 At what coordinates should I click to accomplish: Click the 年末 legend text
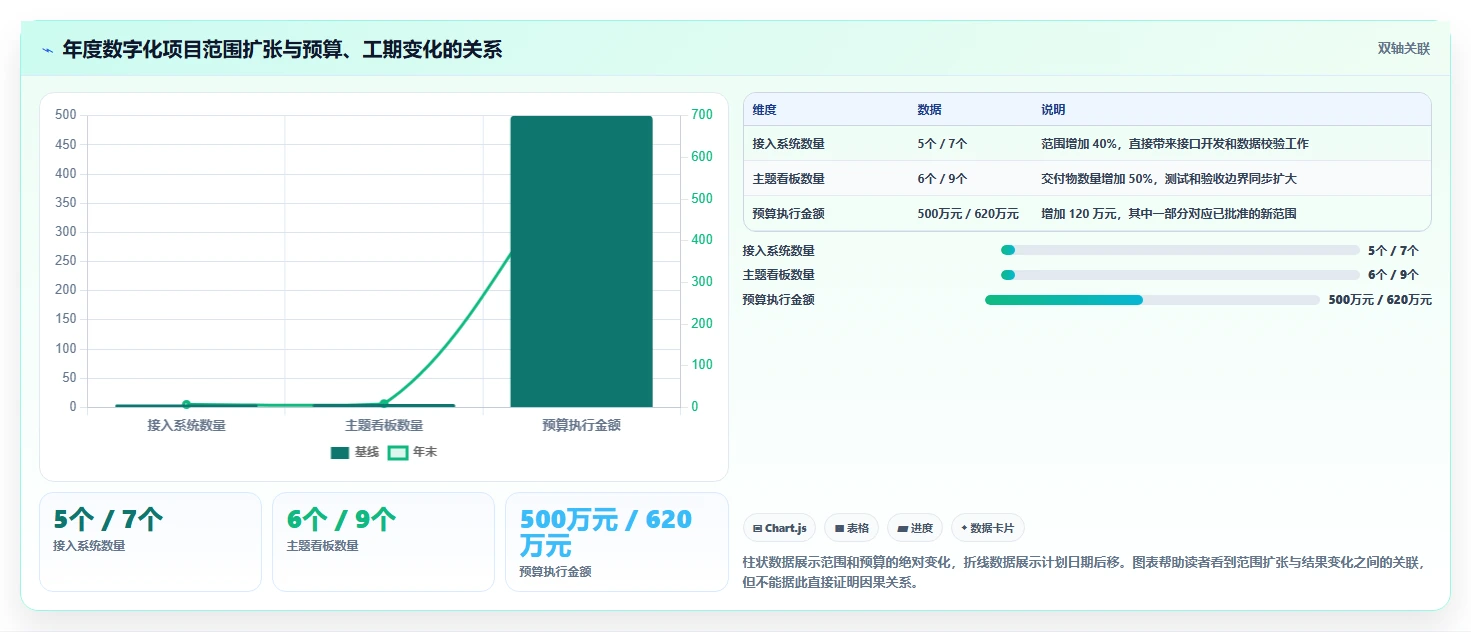click(x=425, y=452)
